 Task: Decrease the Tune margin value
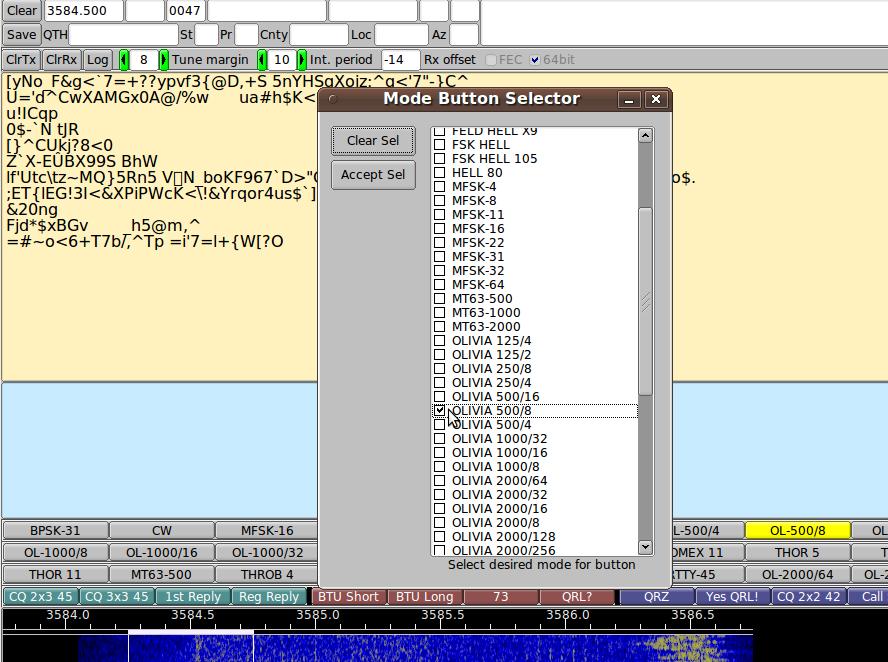(x=124, y=60)
